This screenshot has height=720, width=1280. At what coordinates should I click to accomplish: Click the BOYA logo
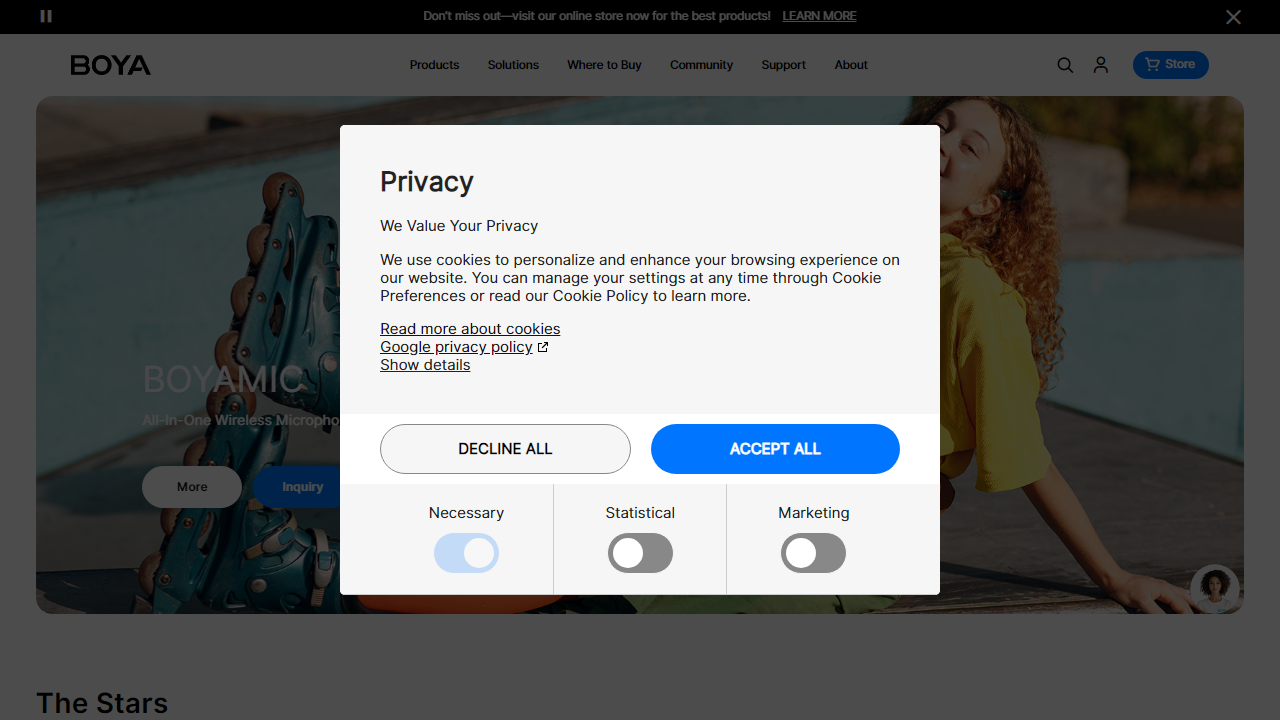coord(110,65)
